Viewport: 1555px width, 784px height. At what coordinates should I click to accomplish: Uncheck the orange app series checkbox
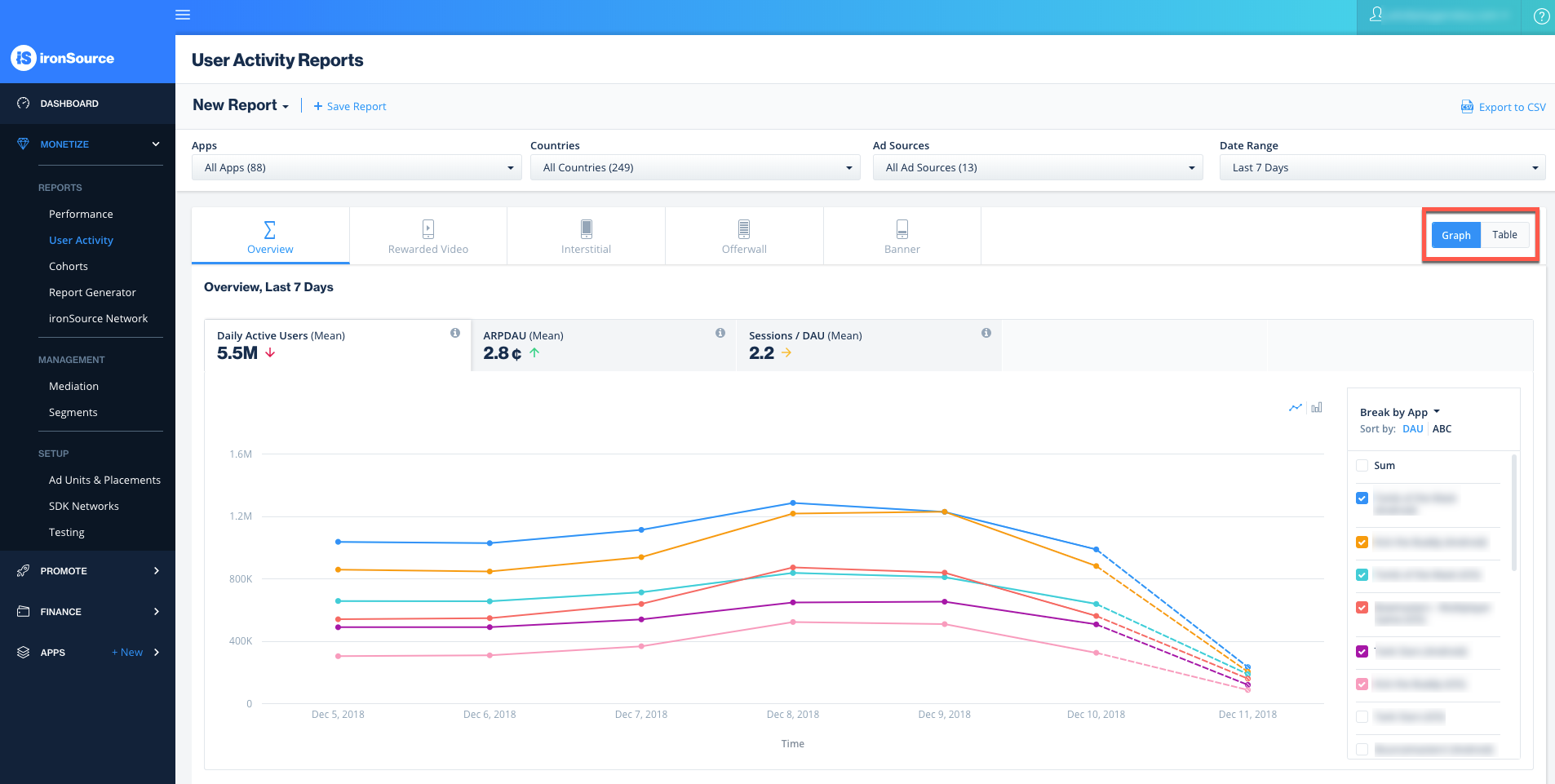(x=1362, y=543)
